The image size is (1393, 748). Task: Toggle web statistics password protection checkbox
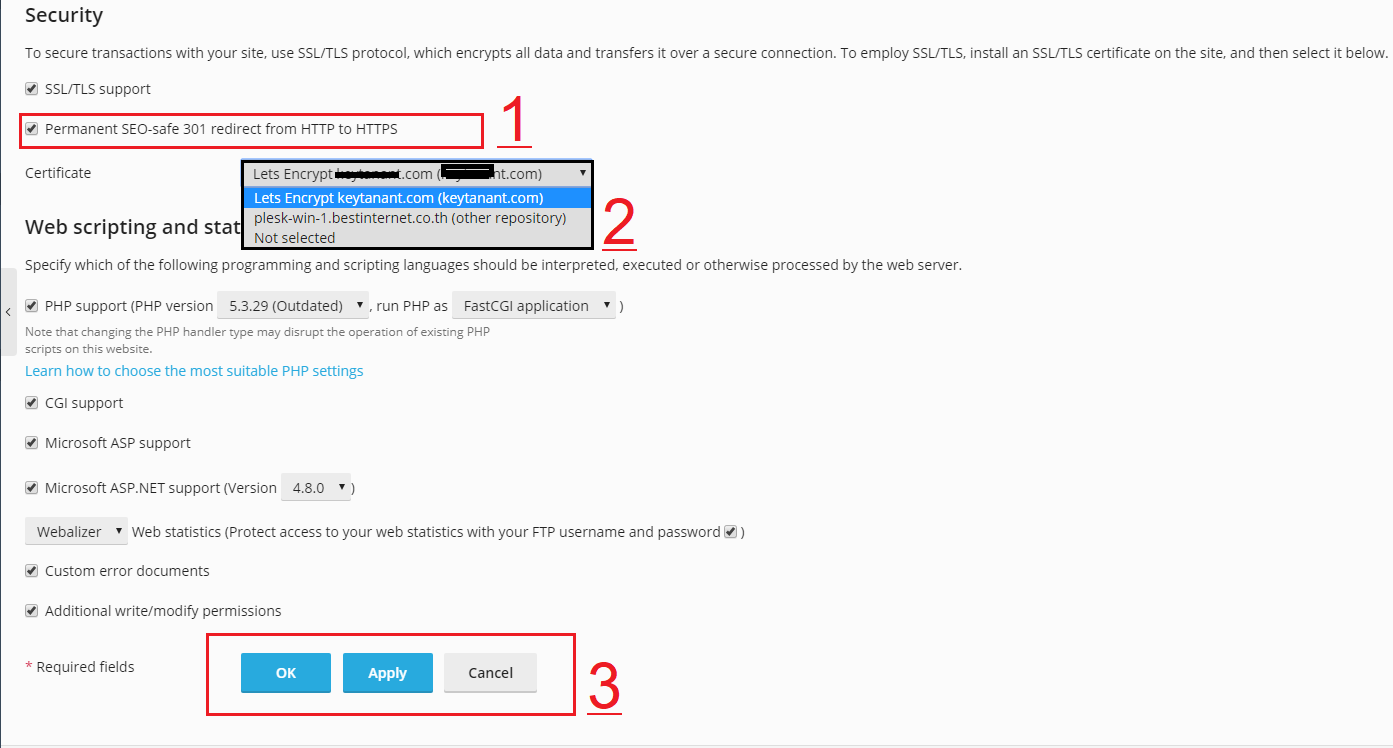(x=730, y=532)
